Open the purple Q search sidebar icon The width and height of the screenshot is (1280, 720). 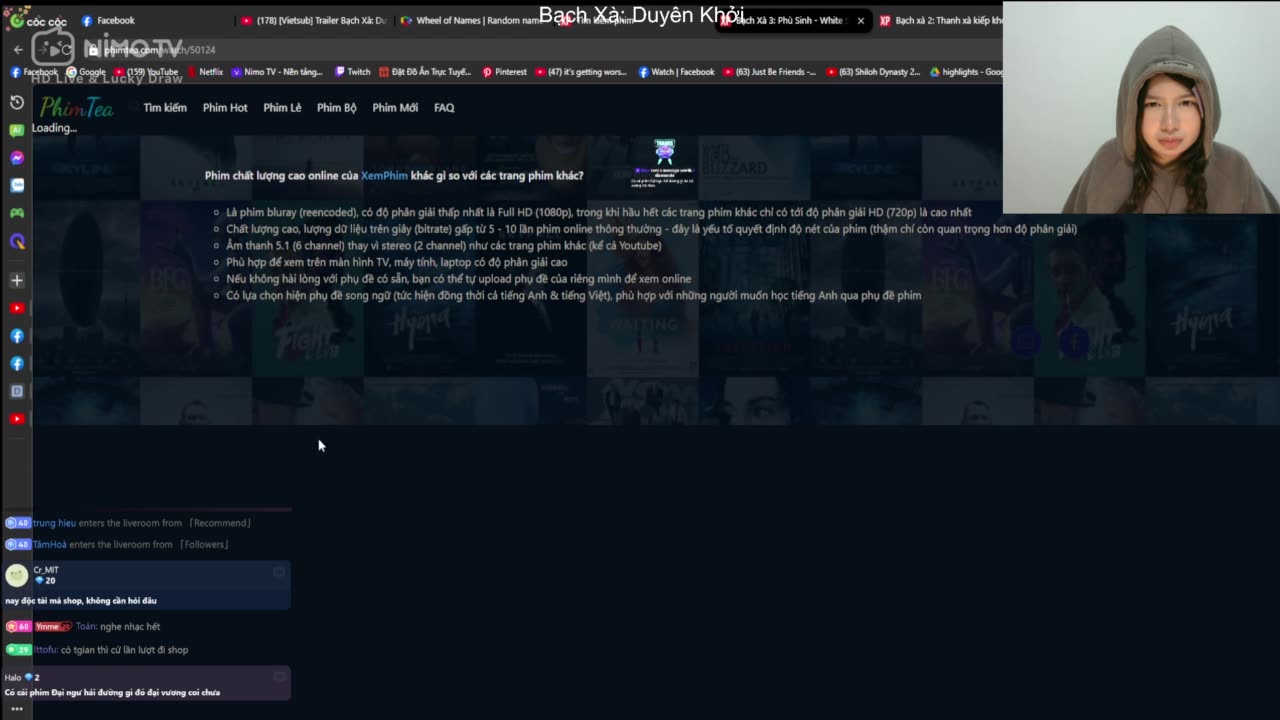(17, 241)
